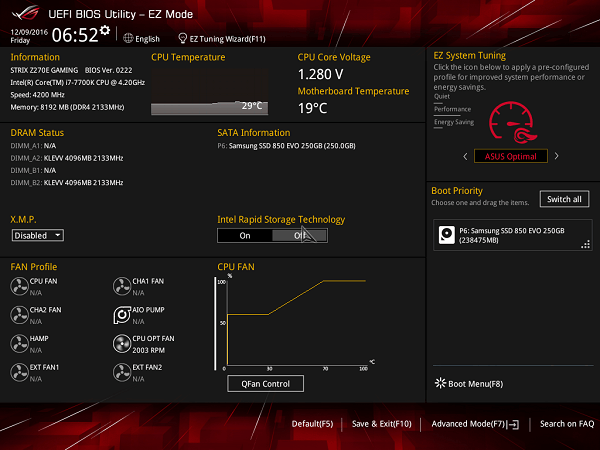This screenshot has width=600, height=450.
Task: Click the Intel Core i7-7700K CPU line
Action: (78, 82)
